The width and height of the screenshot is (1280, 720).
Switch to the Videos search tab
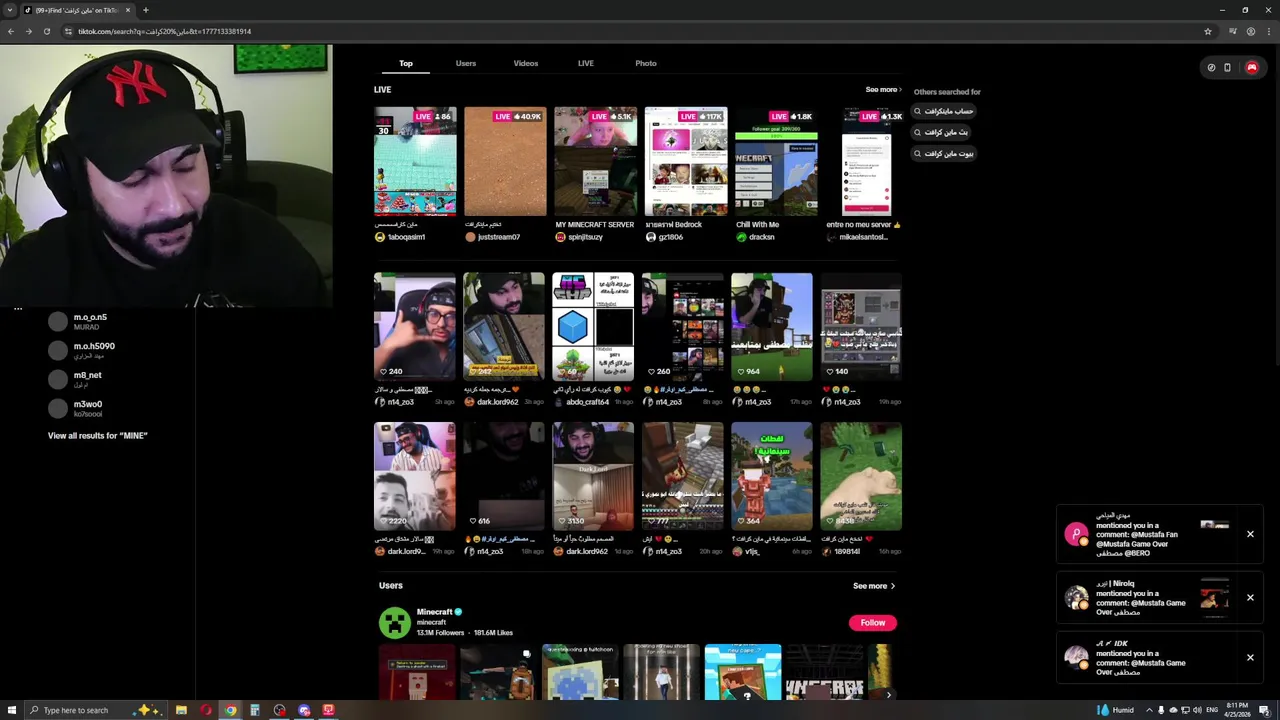(x=526, y=63)
